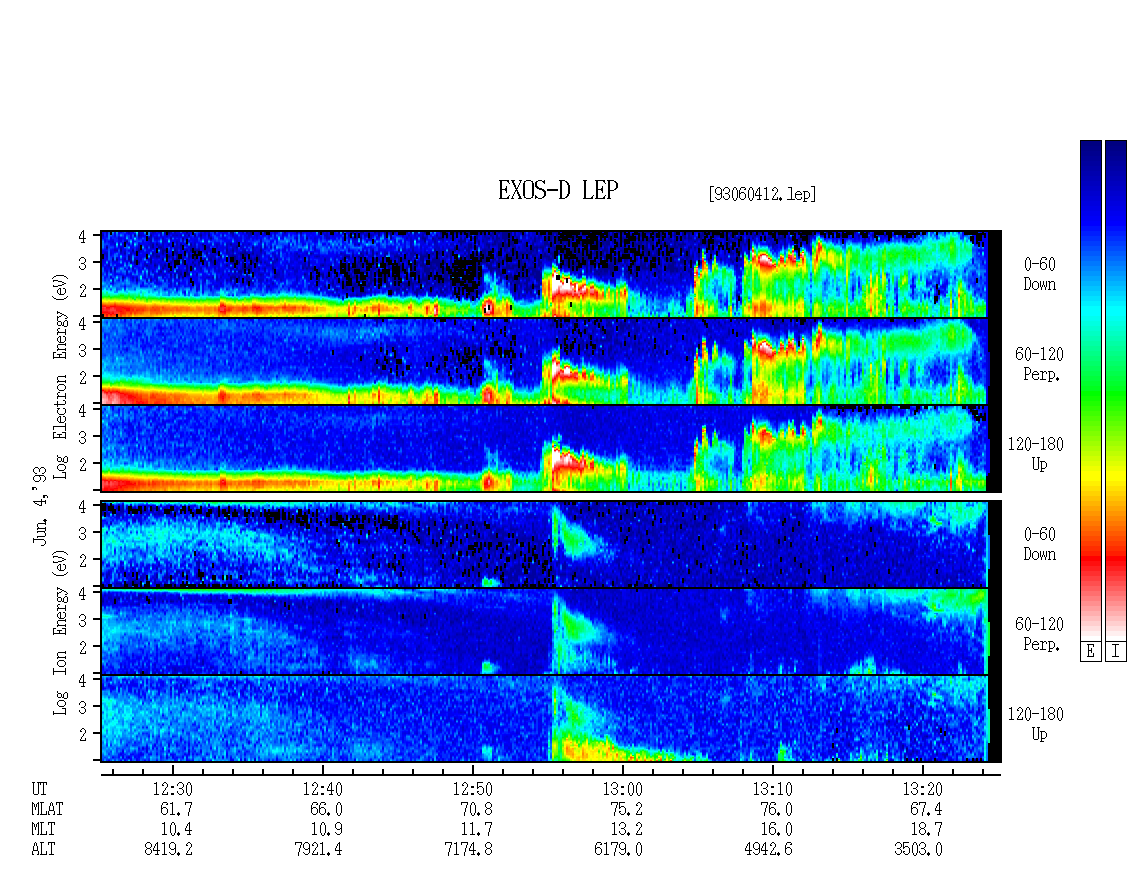Click the ALT value 7921.4
The width and height of the screenshot is (1130, 875).
[319, 850]
